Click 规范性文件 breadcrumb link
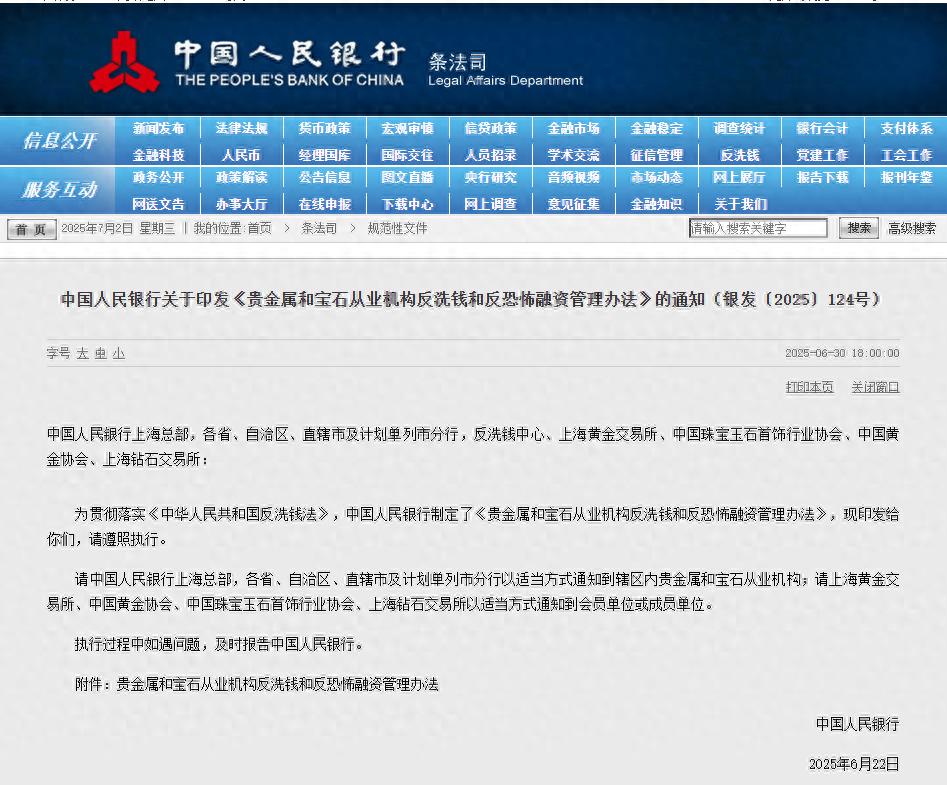 coord(397,228)
